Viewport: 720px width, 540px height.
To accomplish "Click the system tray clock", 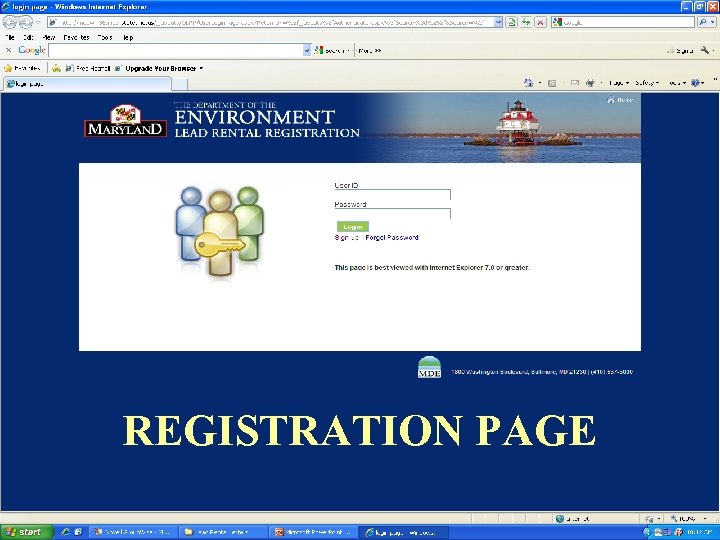I will [x=699, y=532].
